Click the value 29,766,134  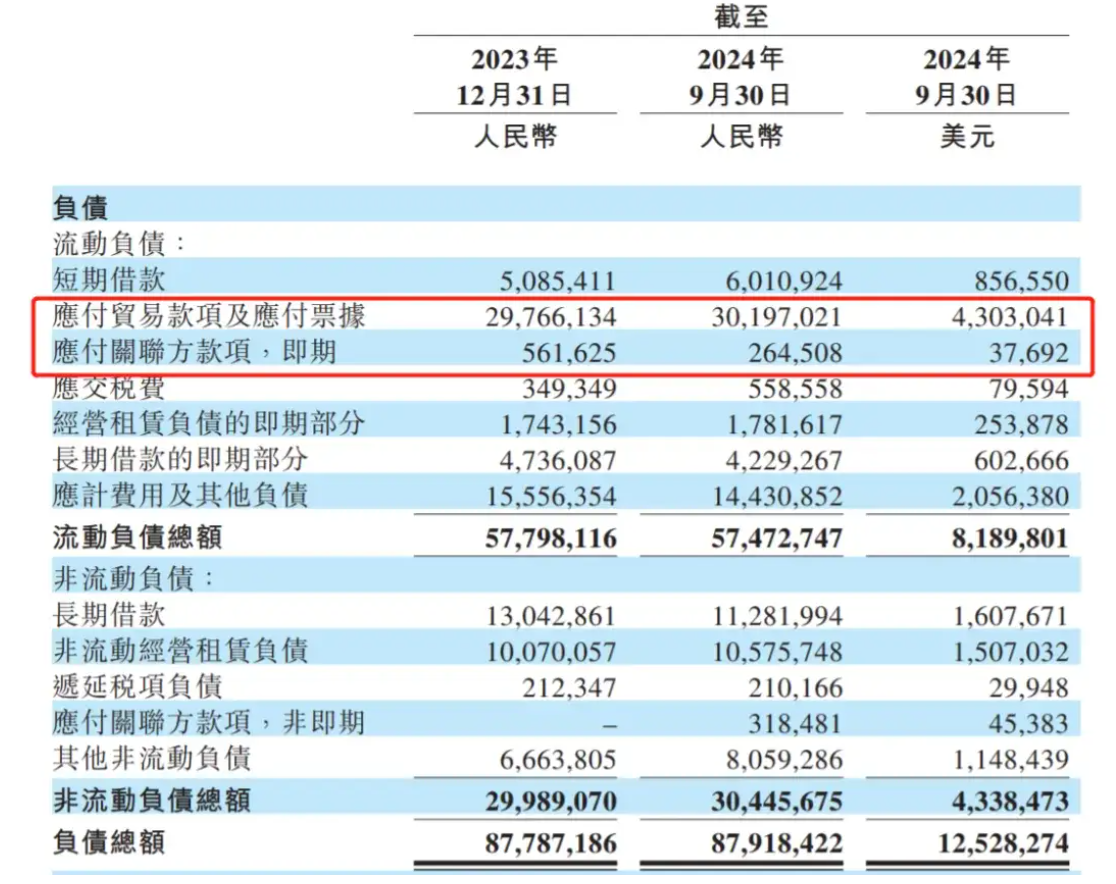point(551,317)
